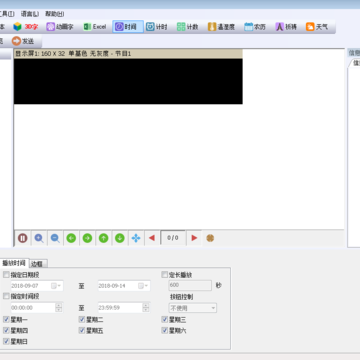Click the 600 seconds duration field
360x360 pixels.
190,285
